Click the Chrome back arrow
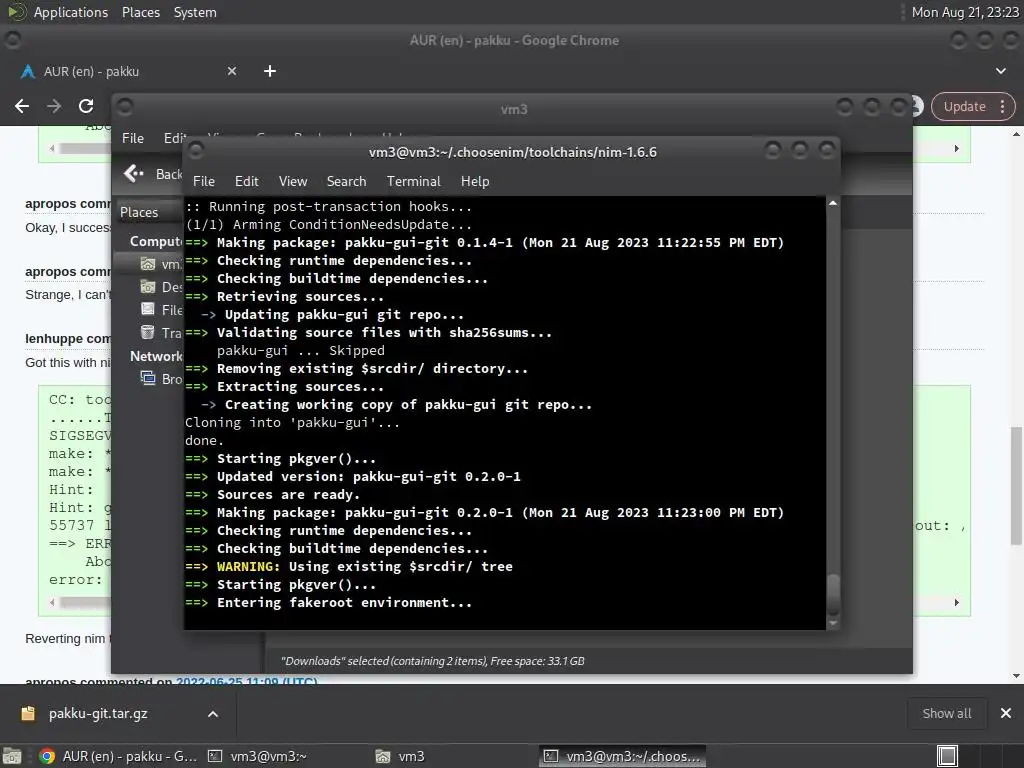Viewport: 1024px width, 768px height. pyautogui.click(x=22, y=106)
